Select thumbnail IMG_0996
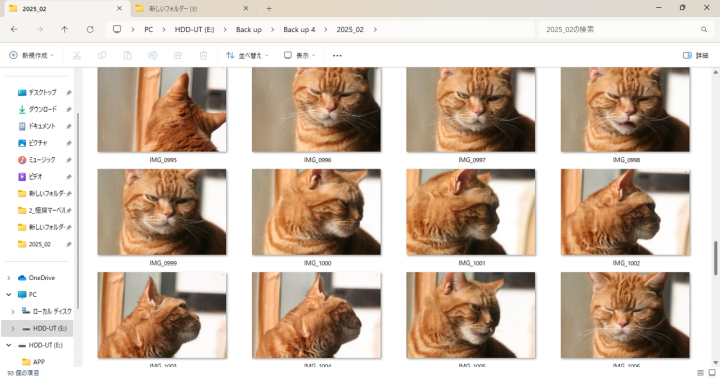 tap(316, 110)
